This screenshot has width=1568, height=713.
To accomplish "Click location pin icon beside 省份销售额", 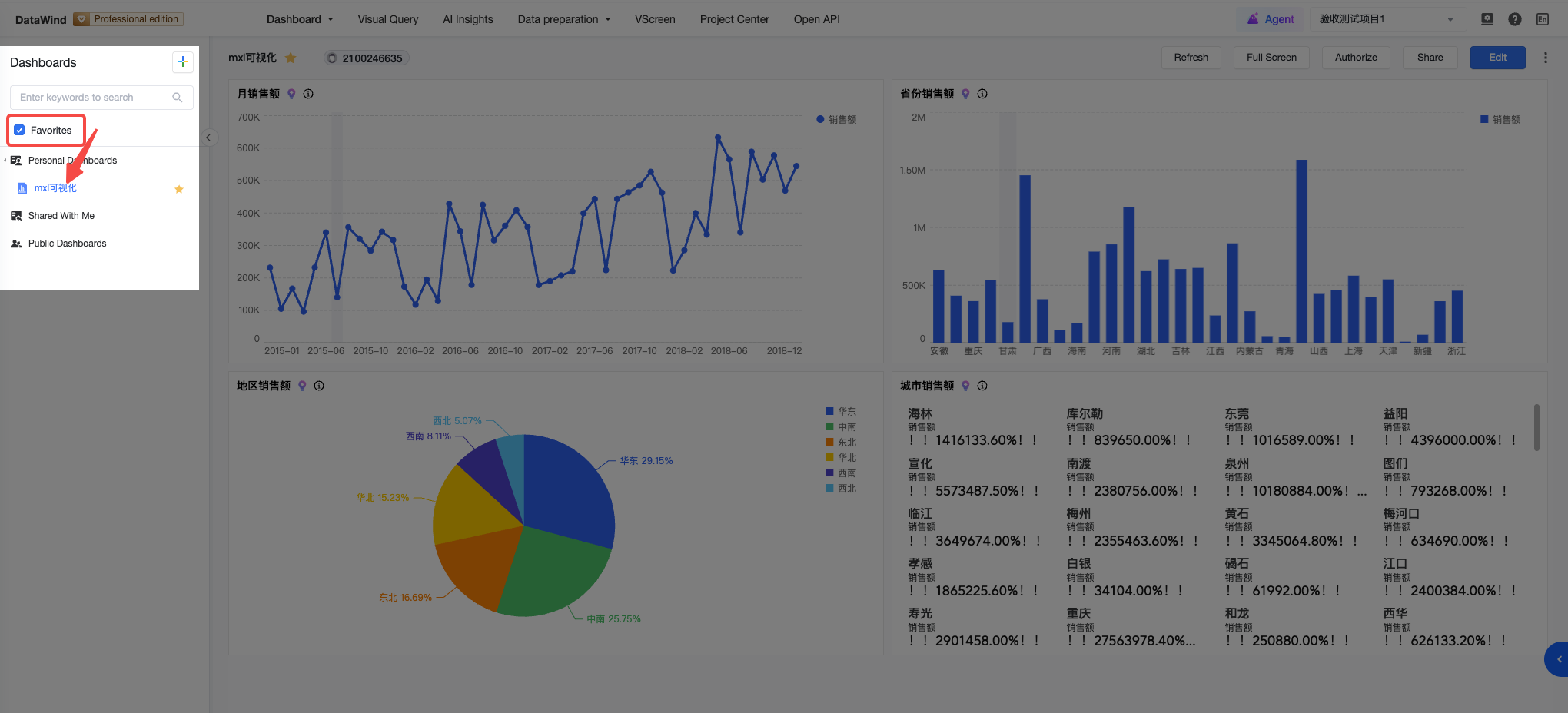I will [x=965, y=94].
